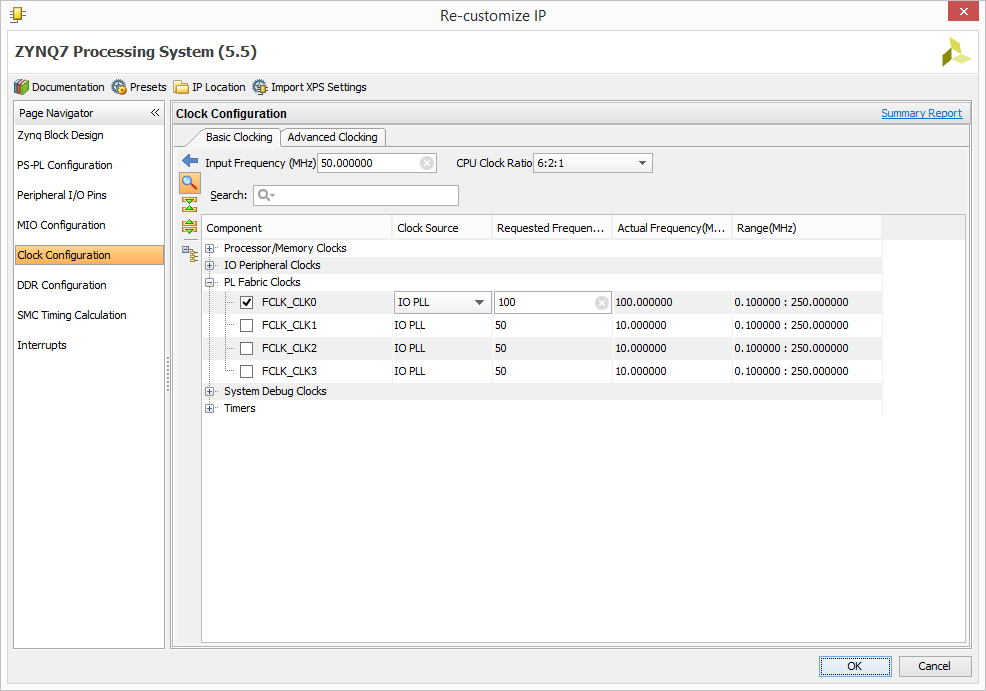The height and width of the screenshot is (691, 986).
Task: Uncheck the FCLK_CLK0 checkbox
Action: [246, 302]
